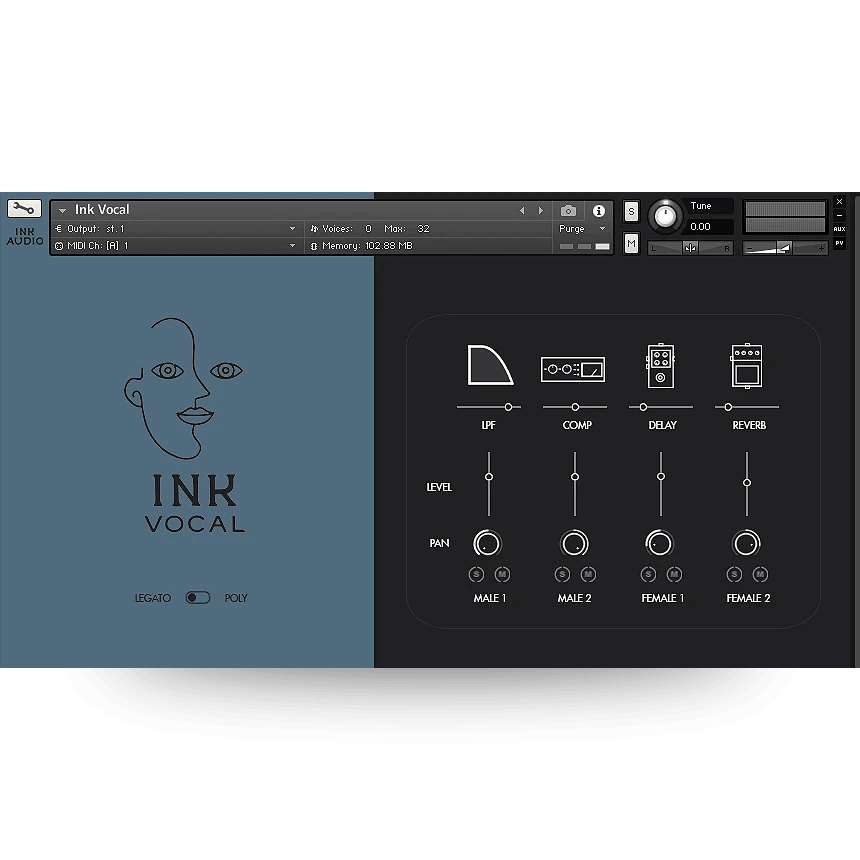Click the instrument volume slider
This screenshot has height=860, width=860.
pos(784,248)
